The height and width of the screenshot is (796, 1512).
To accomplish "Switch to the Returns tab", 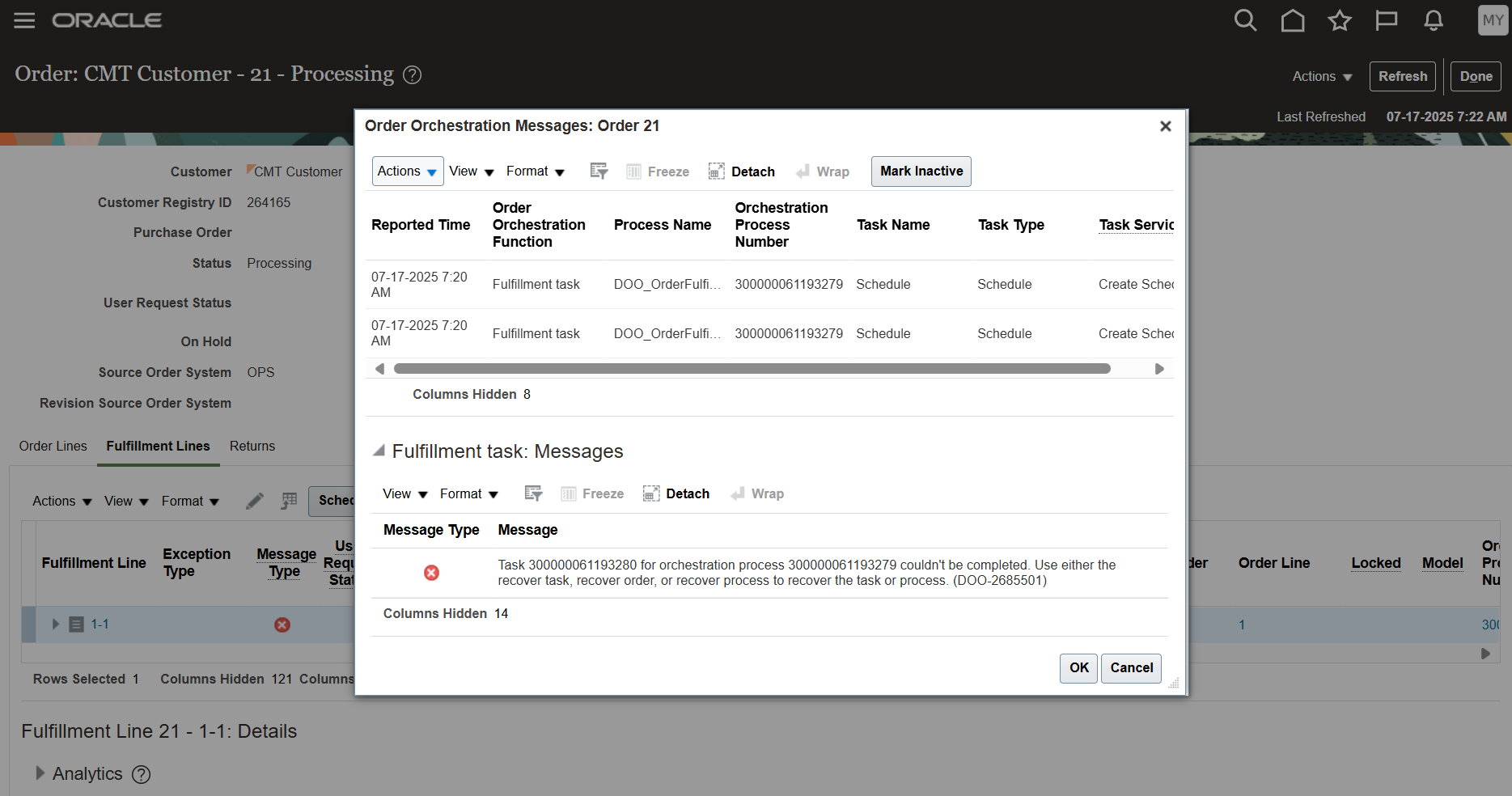I will (x=252, y=446).
